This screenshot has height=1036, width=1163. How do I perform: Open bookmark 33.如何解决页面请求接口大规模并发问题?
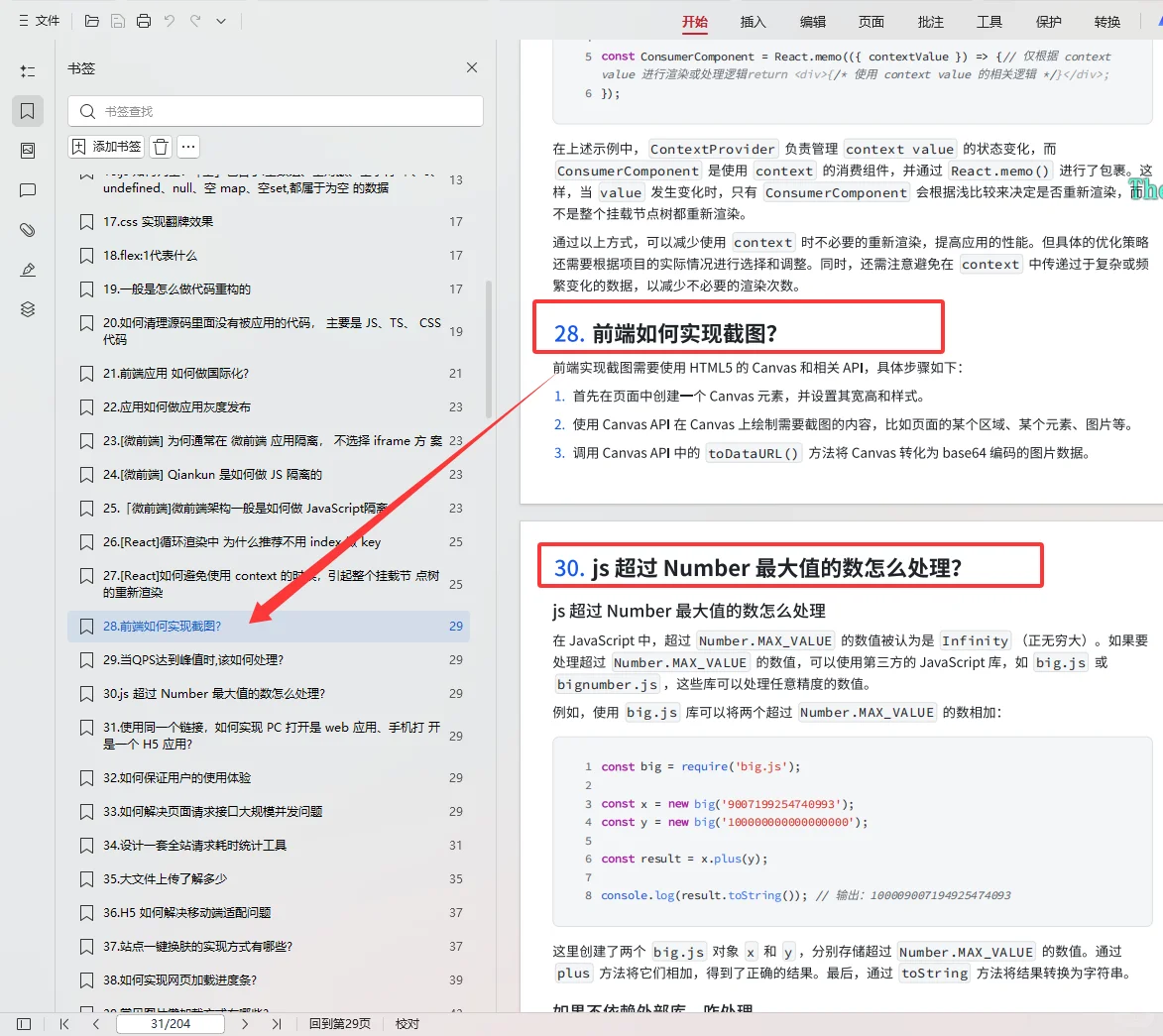tap(269, 811)
